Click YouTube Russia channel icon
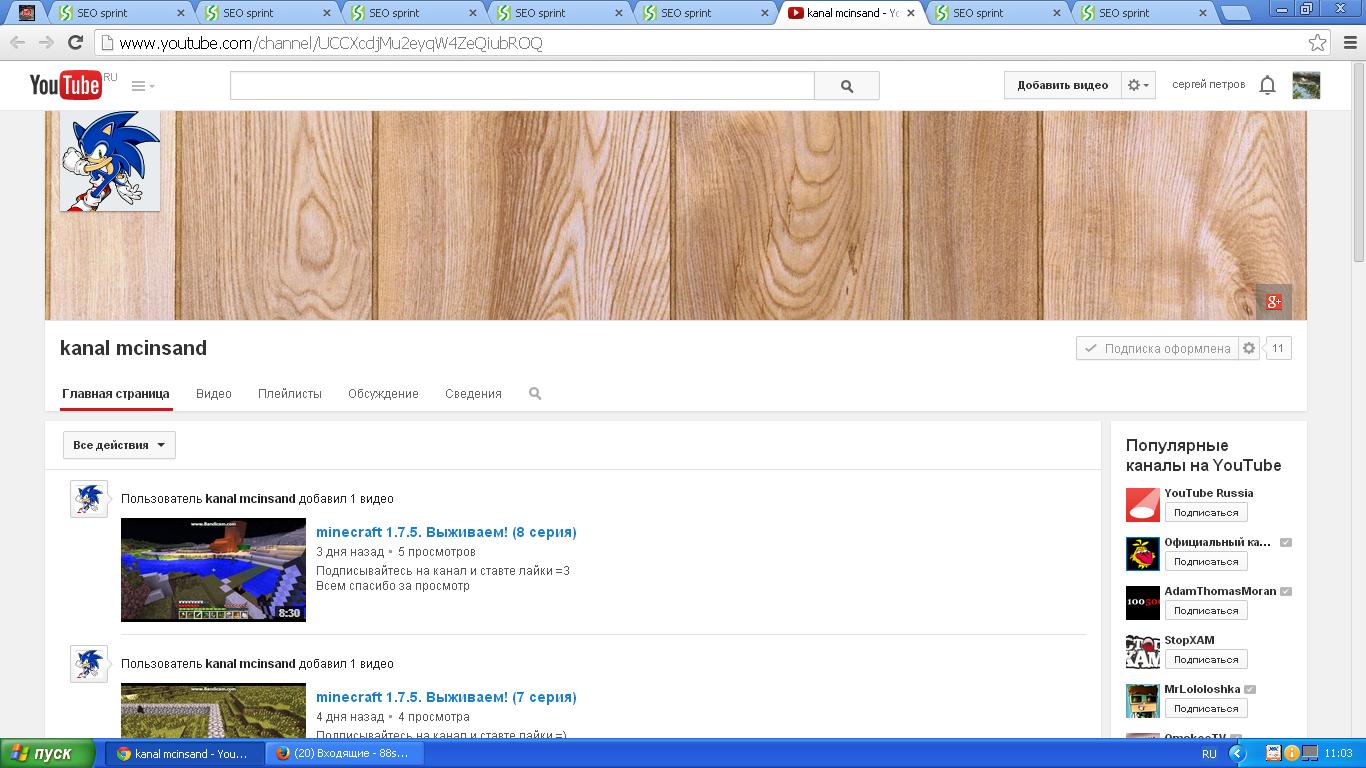The width and height of the screenshot is (1366, 768). [1143, 505]
